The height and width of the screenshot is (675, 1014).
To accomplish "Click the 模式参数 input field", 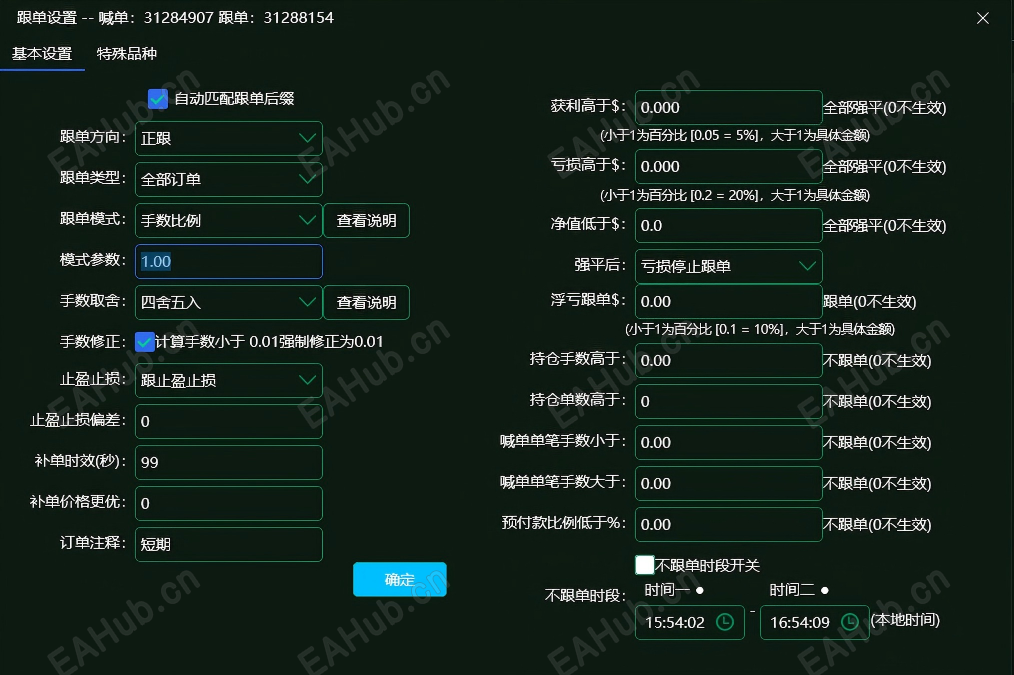I will [x=228, y=261].
